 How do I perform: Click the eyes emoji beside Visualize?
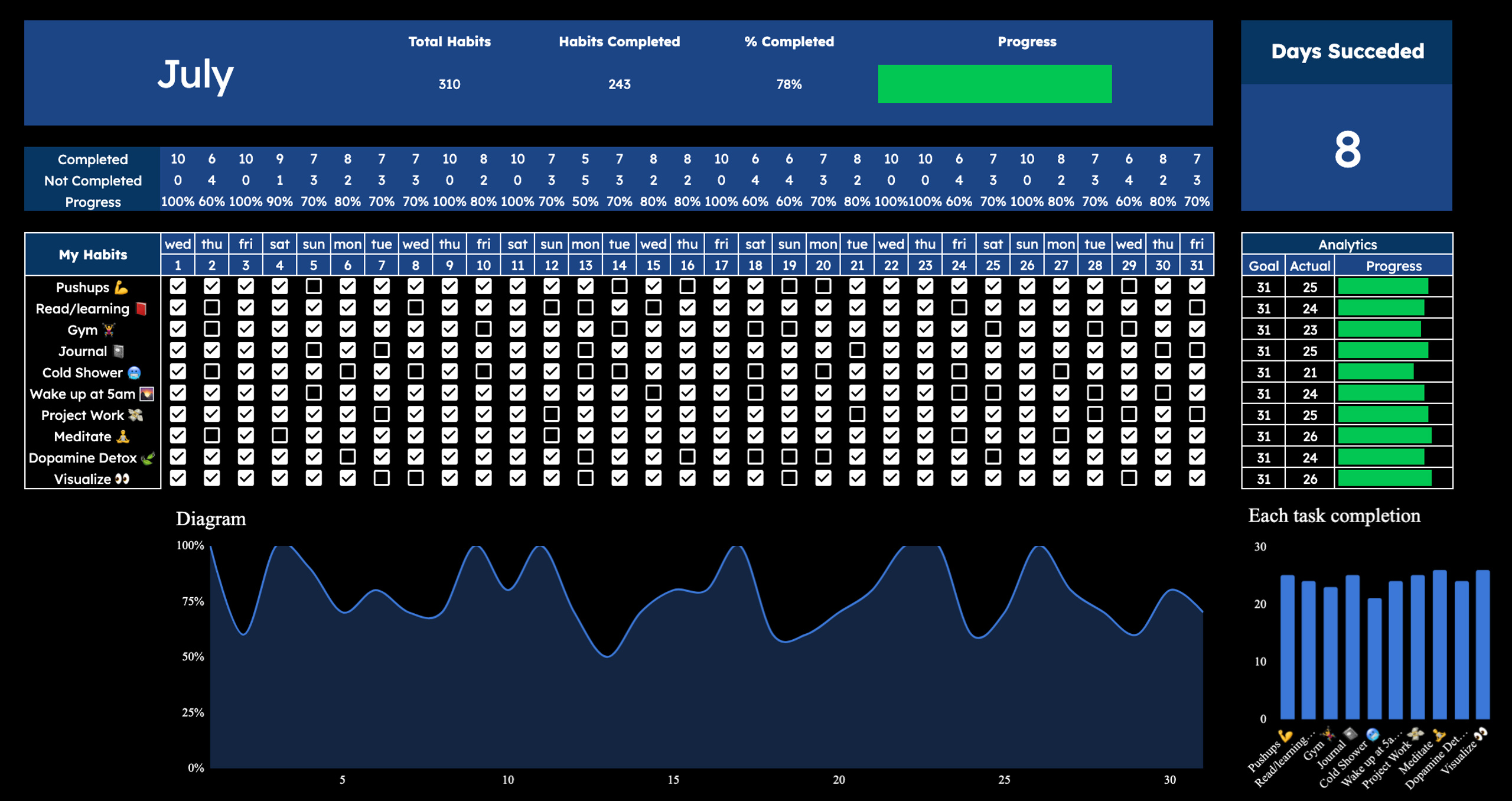point(122,479)
